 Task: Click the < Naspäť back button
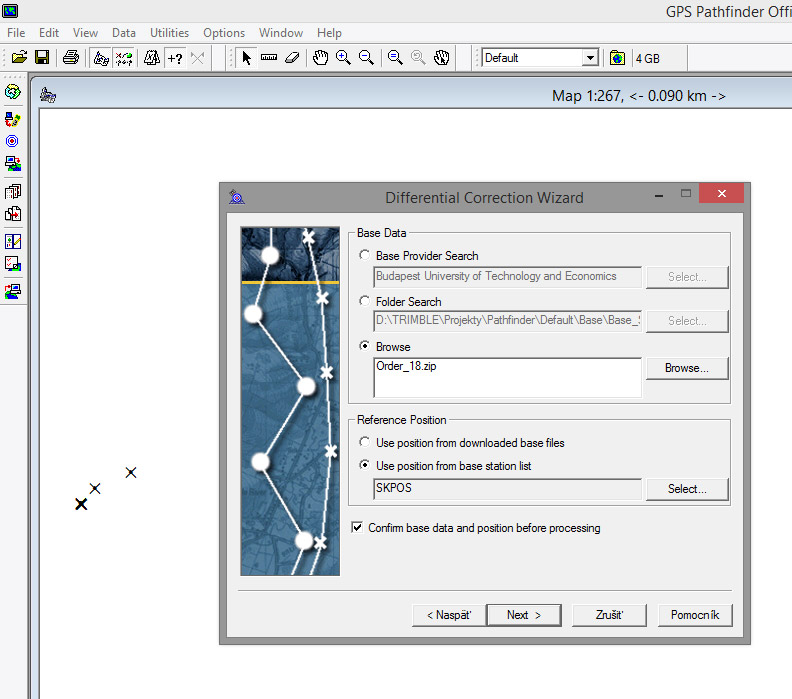(449, 615)
